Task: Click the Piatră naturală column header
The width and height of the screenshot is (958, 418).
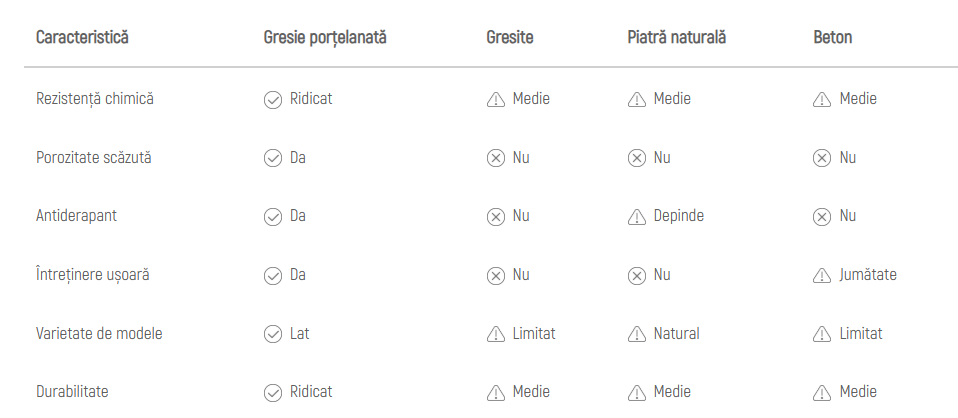Action: click(676, 38)
